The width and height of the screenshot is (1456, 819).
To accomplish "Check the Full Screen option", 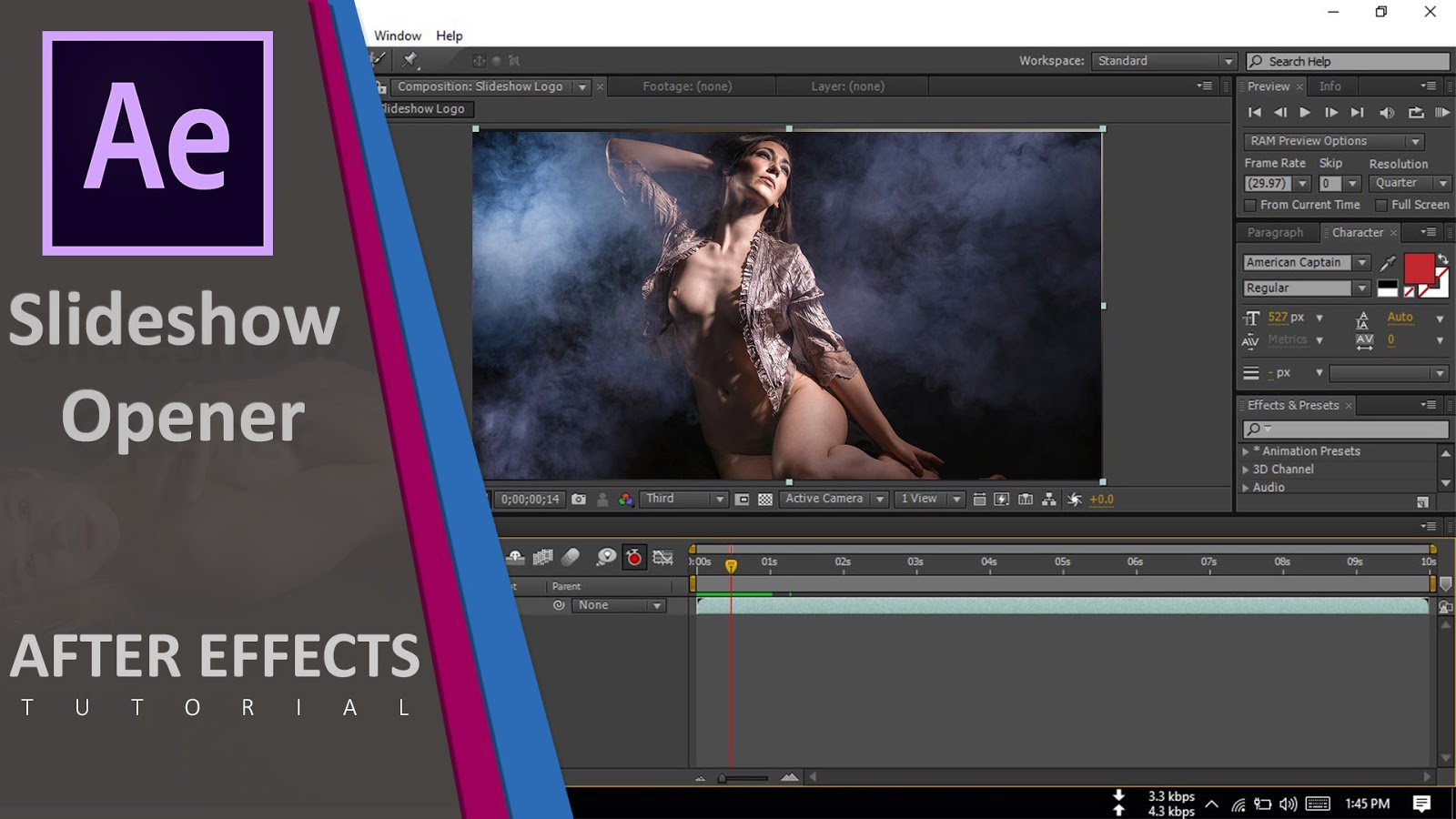I will (1381, 206).
